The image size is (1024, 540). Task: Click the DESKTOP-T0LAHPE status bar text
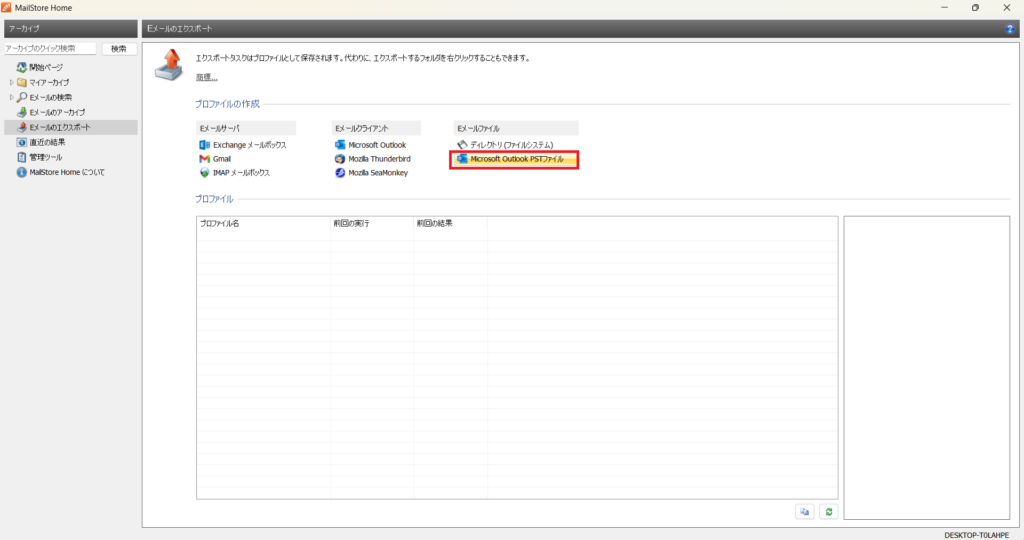tap(976, 535)
